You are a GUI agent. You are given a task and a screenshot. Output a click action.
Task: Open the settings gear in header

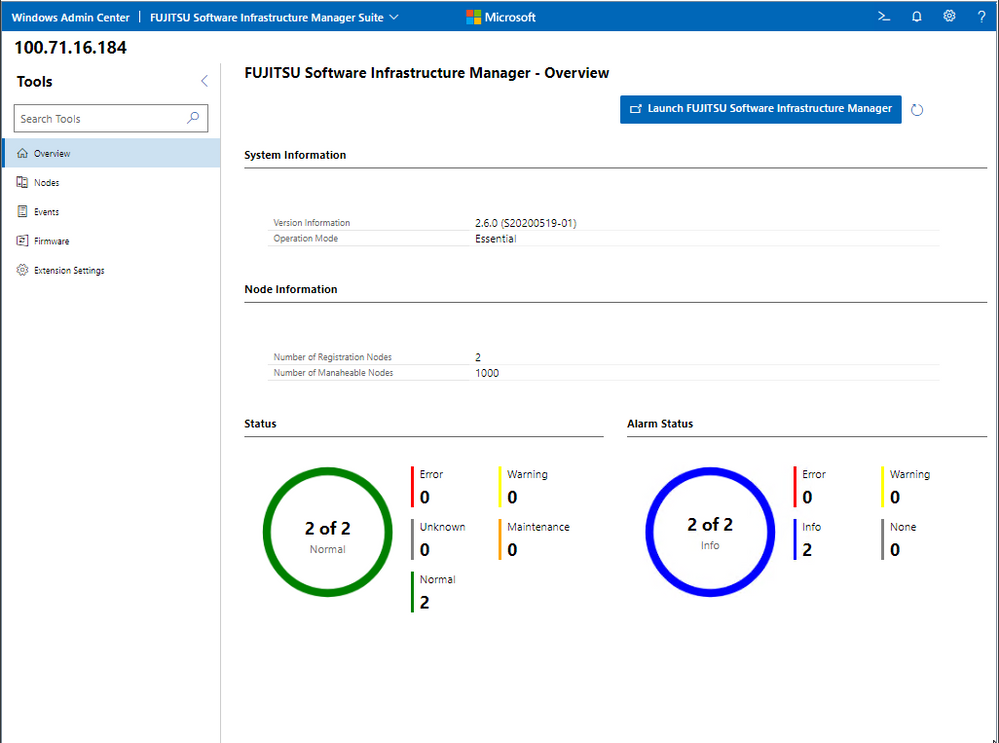pyautogui.click(x=949, y=17)
